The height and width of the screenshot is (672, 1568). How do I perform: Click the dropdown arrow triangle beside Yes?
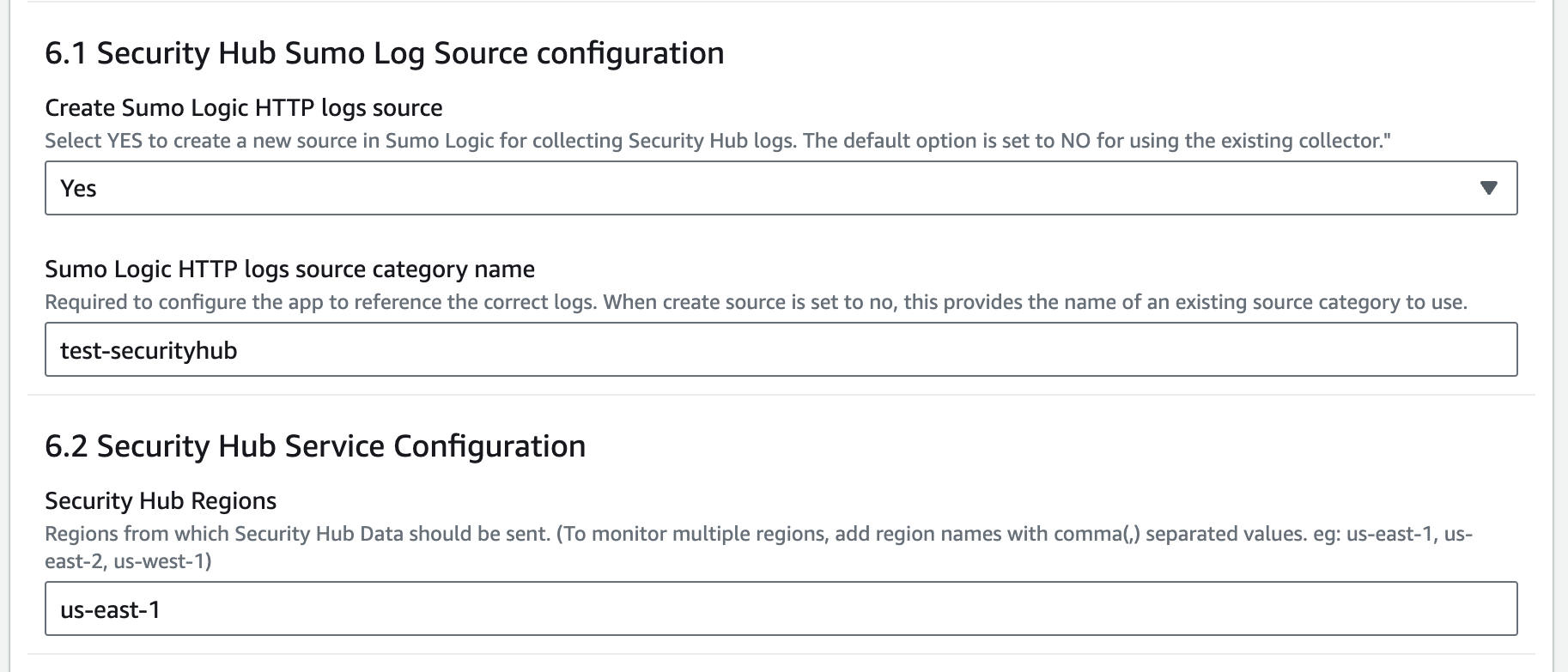[1488, 188]
